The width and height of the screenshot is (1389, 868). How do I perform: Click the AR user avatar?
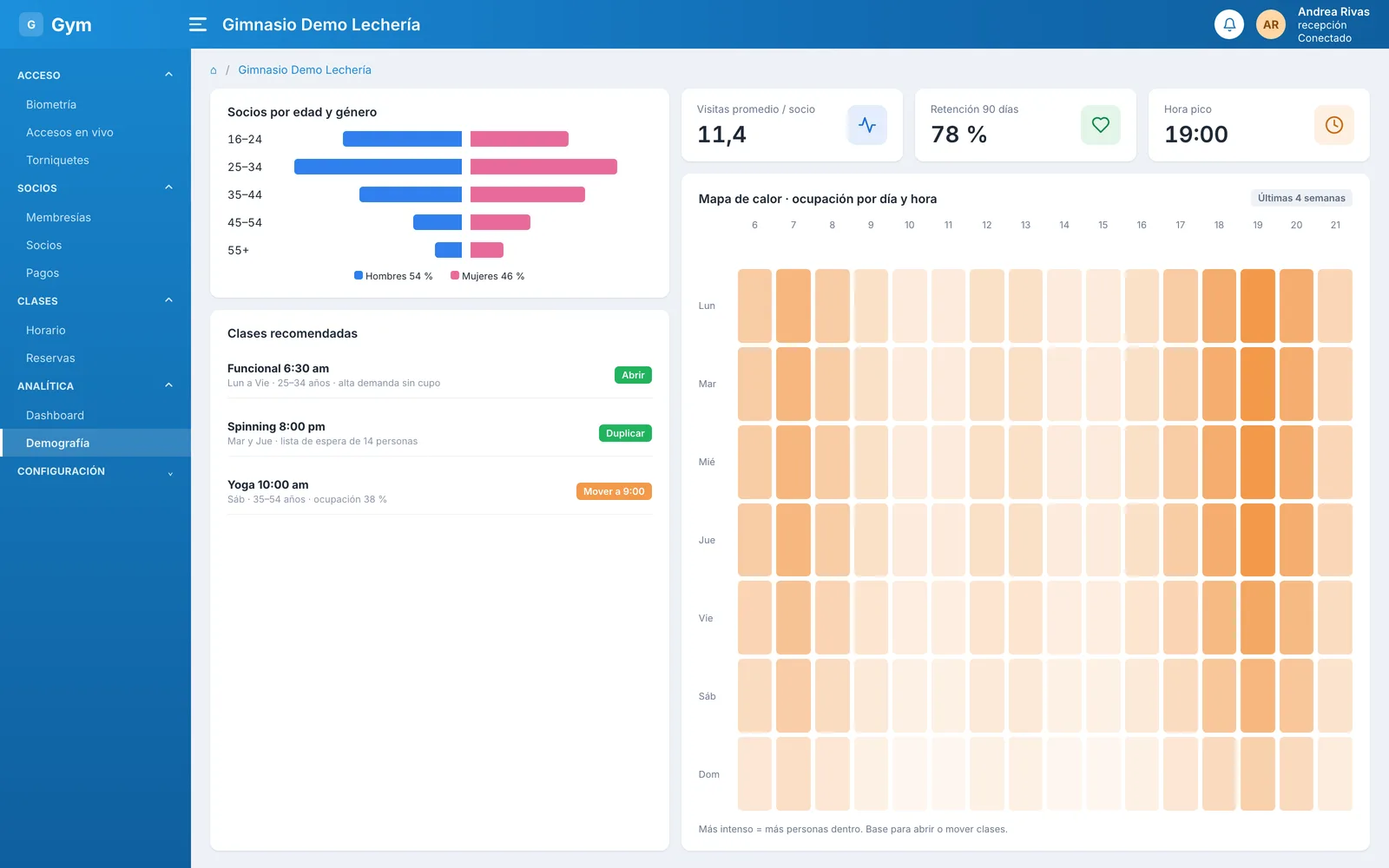point(1271,24)
